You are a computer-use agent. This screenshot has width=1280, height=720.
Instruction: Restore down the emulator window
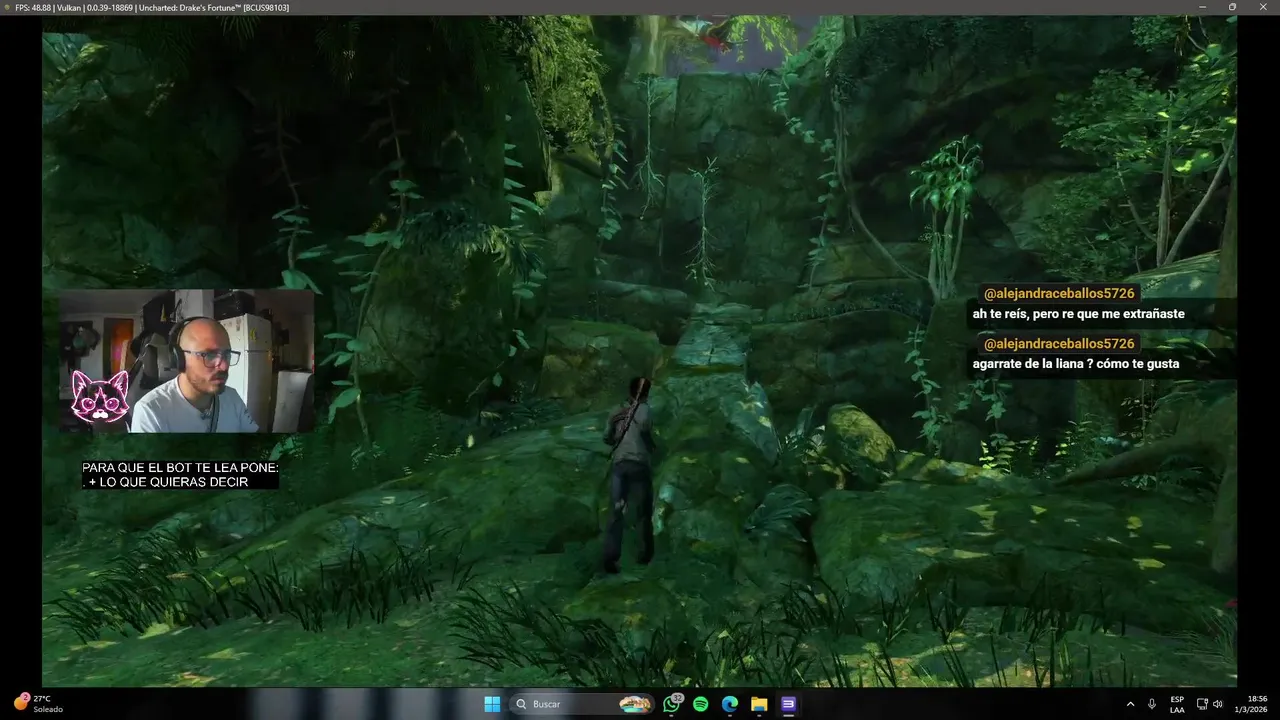tap(1232, 7)
